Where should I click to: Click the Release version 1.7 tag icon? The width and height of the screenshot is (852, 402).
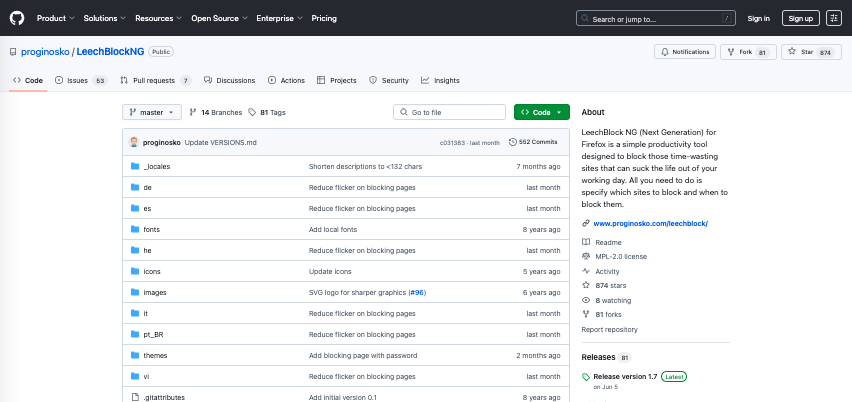point(586,376)
